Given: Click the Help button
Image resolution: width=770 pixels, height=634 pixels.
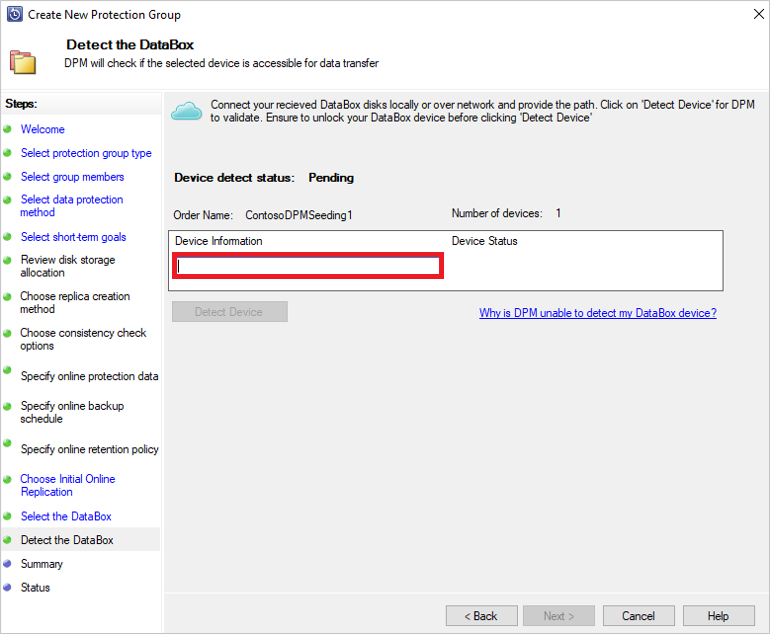Looking at the screenshot, I should pyautogui.click(x=718, y=616).
